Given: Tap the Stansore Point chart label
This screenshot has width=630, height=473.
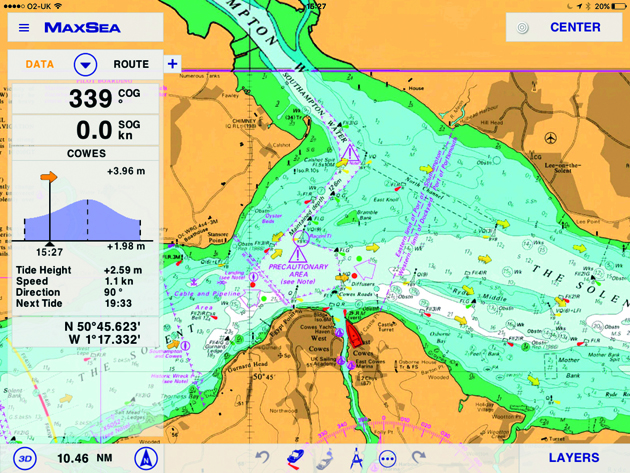Looking at the screenshot, I should (219, 237).
